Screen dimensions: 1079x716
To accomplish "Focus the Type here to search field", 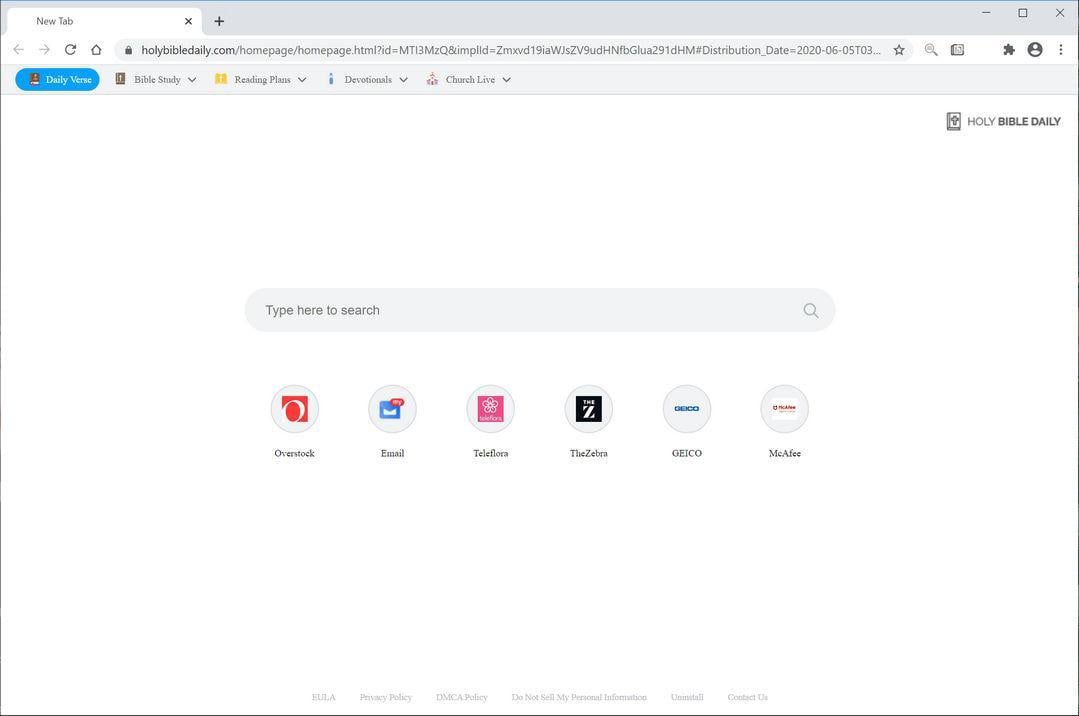I will coord(540,310).
